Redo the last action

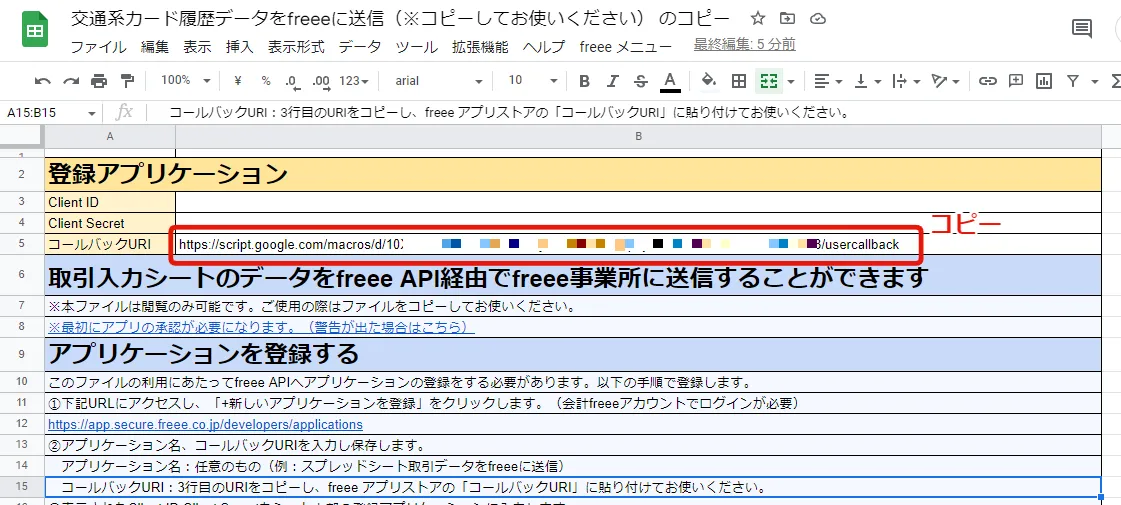point(71,81)
